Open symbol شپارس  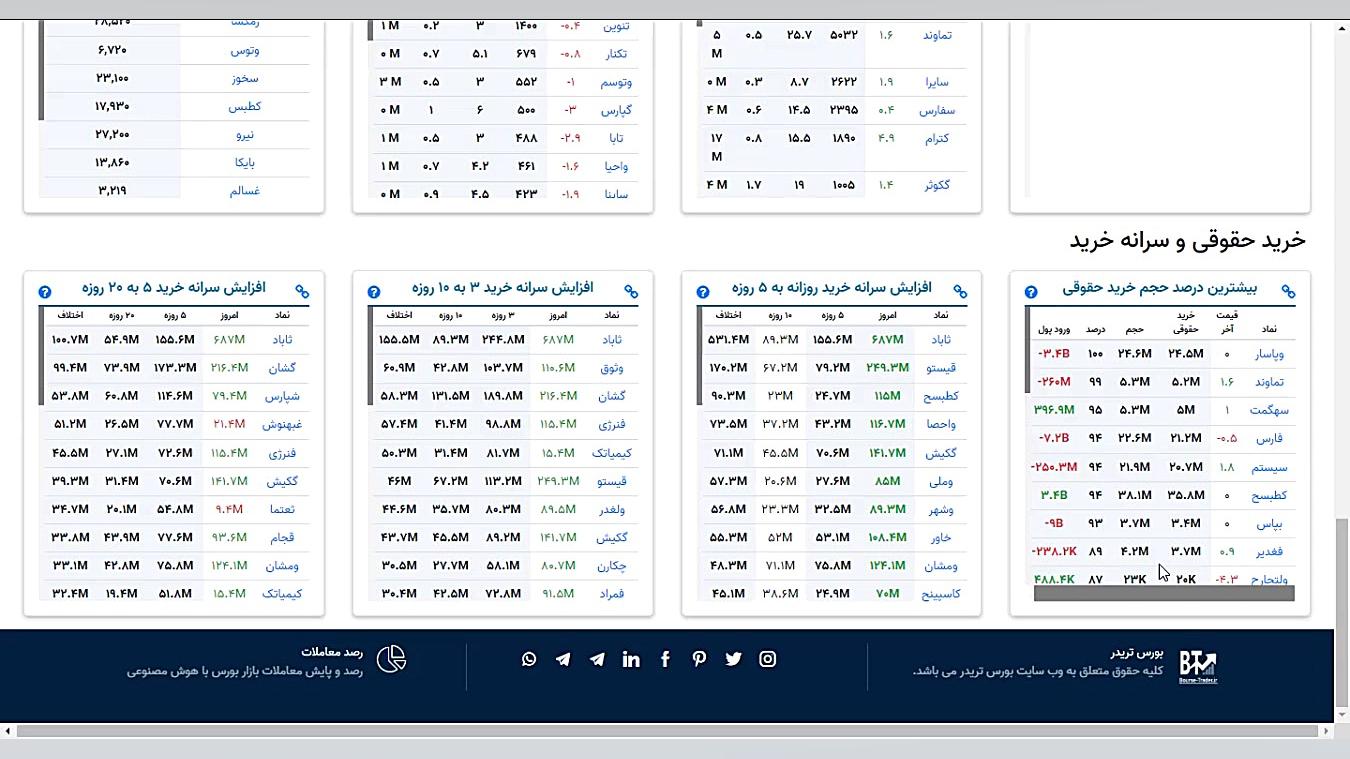[x=283, y=396]
